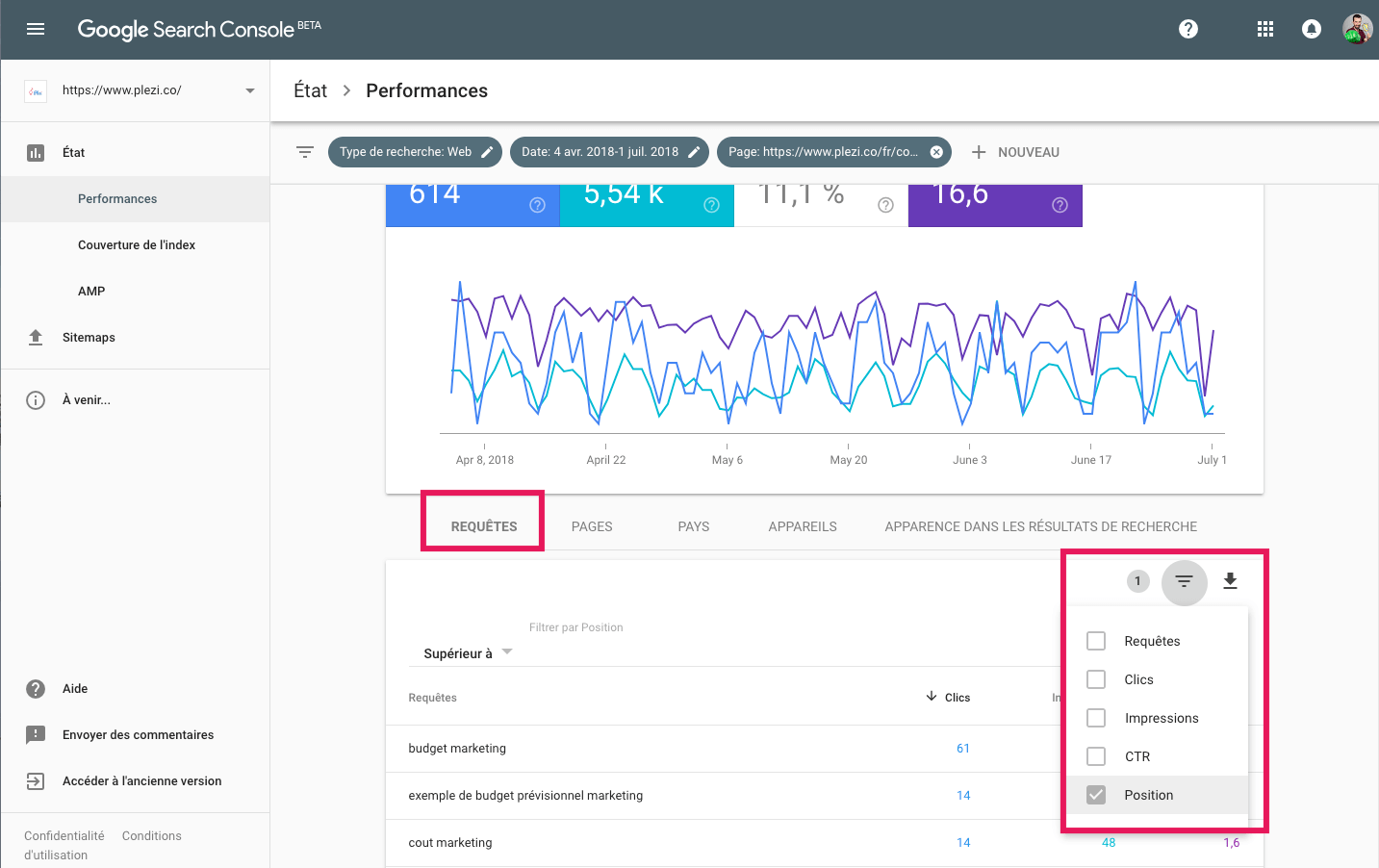This screenshot has width=1379, height=868.
Task: Toggle the CTR metric card
Action: [x=821, y=205]
